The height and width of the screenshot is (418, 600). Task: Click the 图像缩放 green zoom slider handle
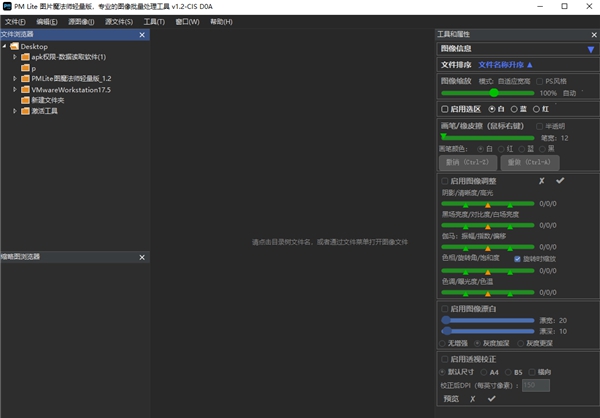point(494,93)
